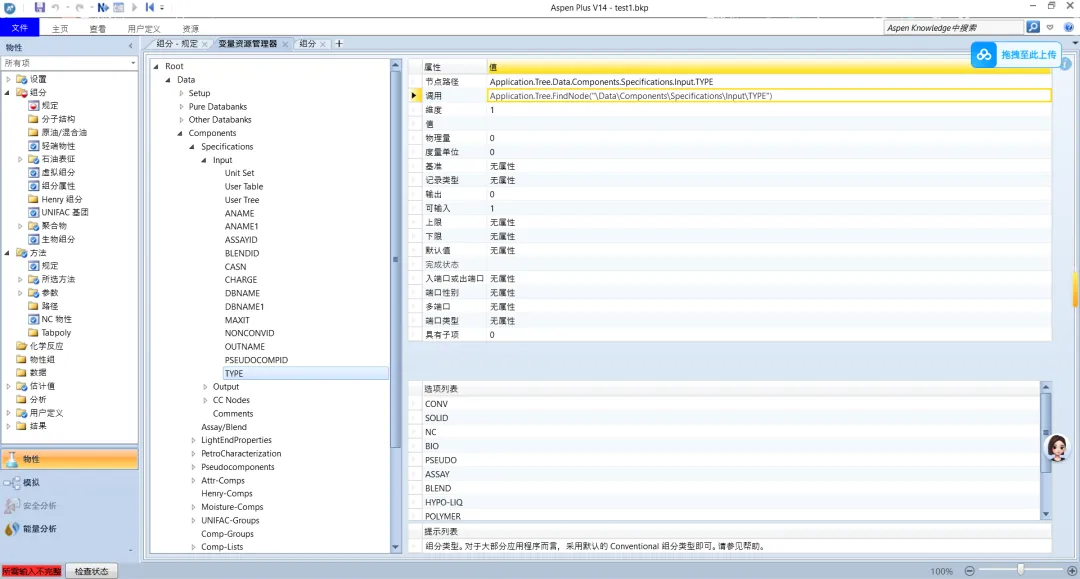The height and width of the screenshot is (579, 1080).
Task: Select the CASN node in variable tree
Action: click(x=235, y=266)
